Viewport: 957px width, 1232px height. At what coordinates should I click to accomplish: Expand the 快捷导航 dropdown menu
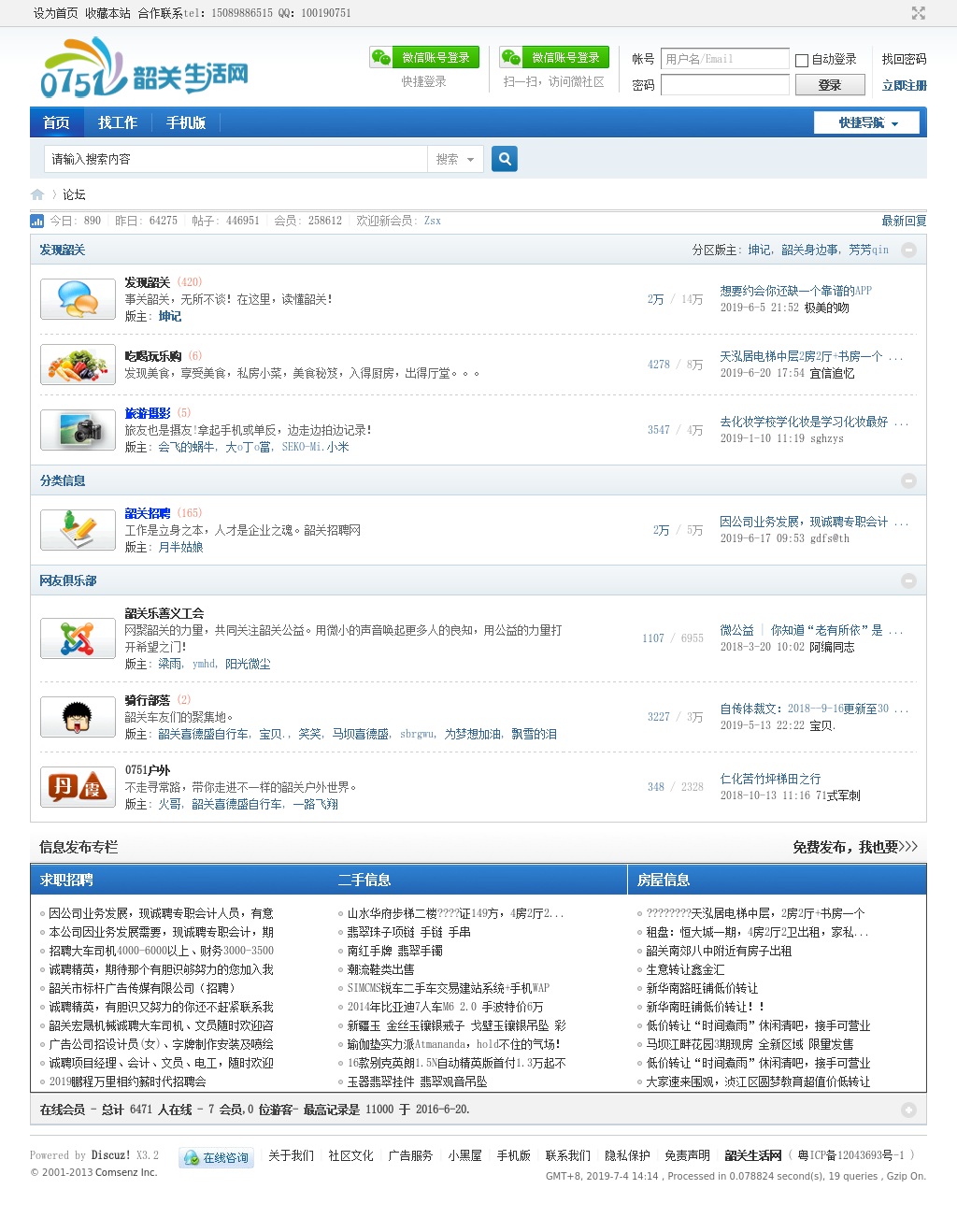click(866, 122)
